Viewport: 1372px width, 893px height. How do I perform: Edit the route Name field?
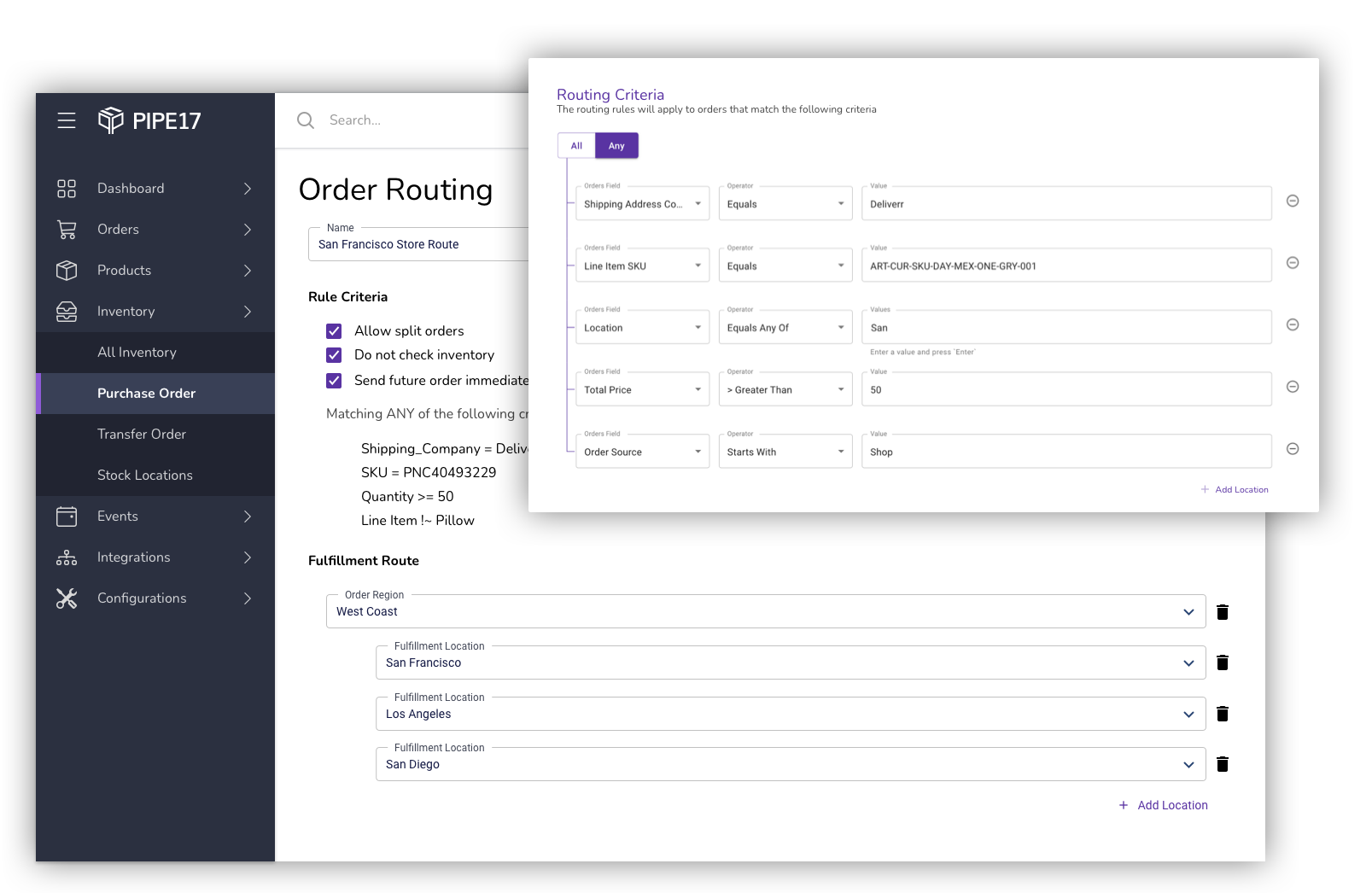(418, 244)
